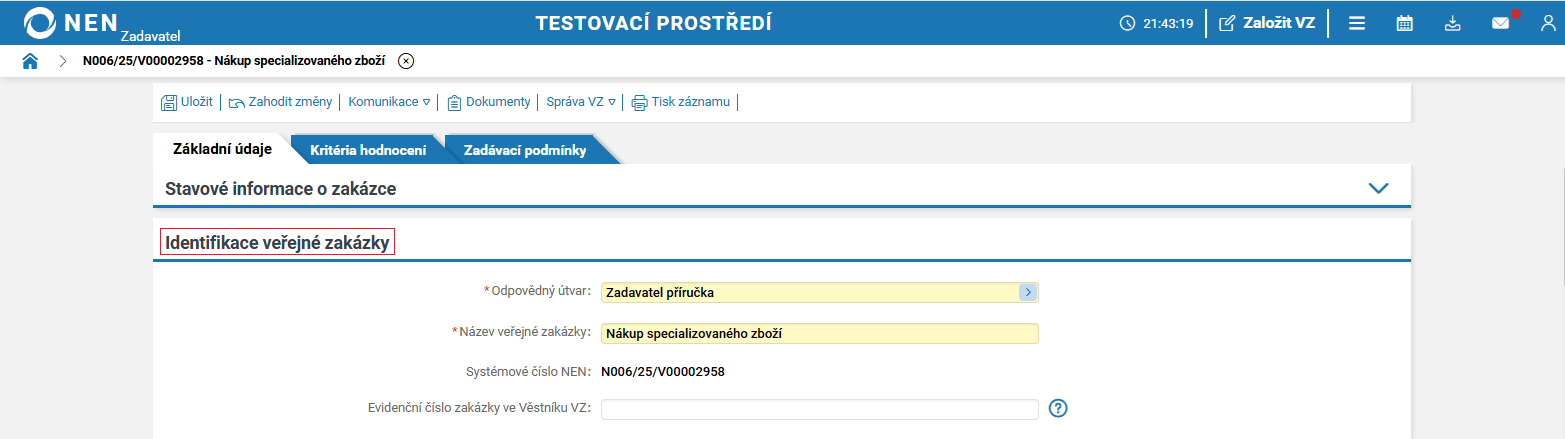Click the Evidenční číslo zakázky input field

[819, 409]
